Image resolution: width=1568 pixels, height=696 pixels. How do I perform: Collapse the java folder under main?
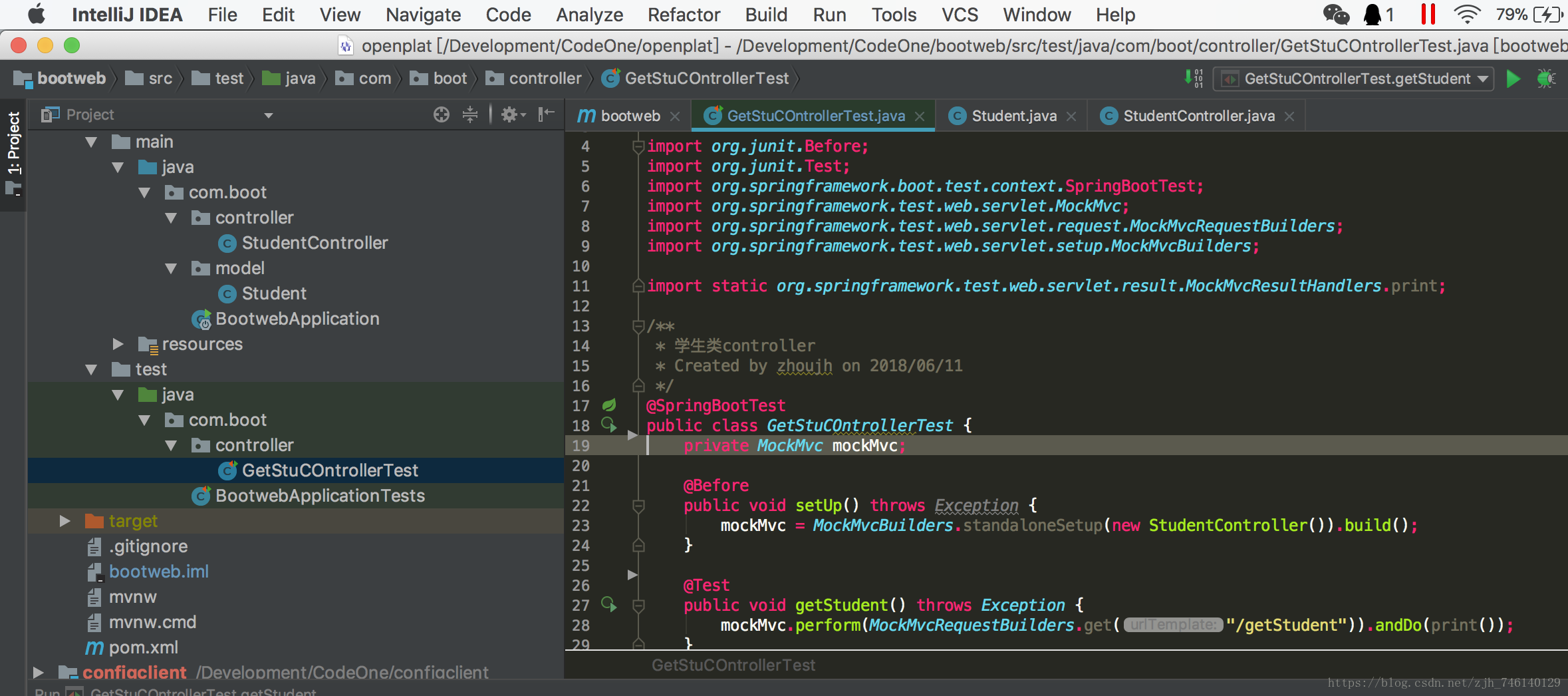(x=118, y=167)
